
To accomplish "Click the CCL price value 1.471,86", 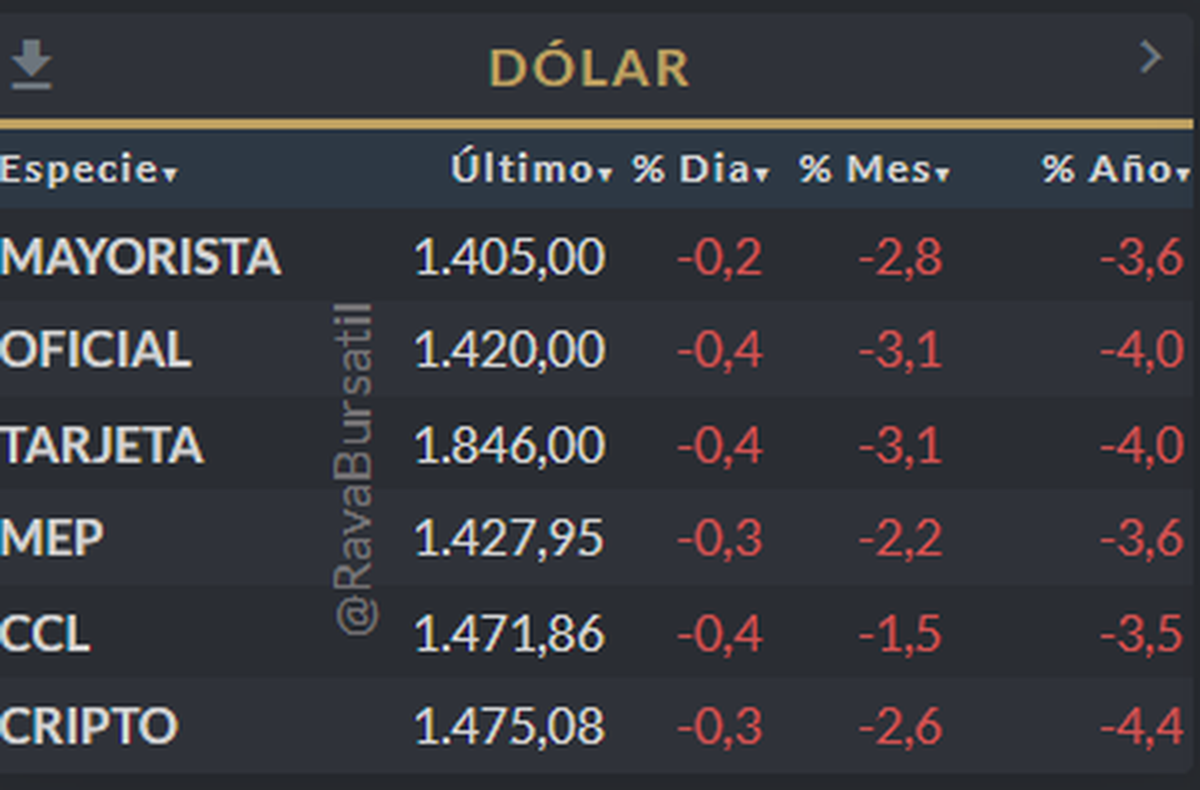I will tap(509, 634).
